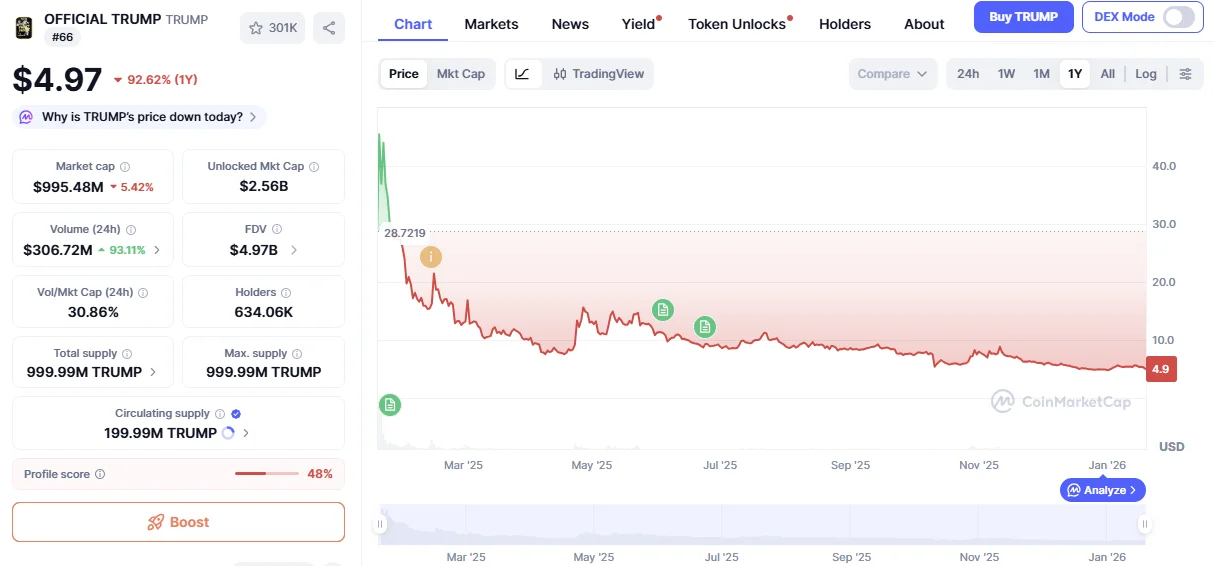Expand Circulating supply details chevron

[246, 433]
